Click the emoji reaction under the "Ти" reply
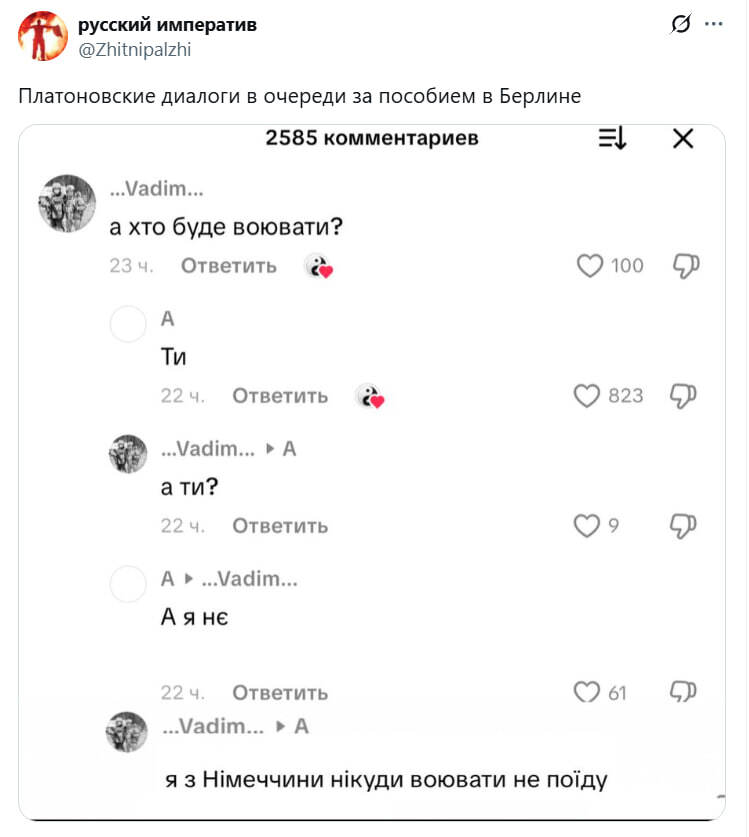This screenshot has height=837, width=749. (x=370, y=396)
